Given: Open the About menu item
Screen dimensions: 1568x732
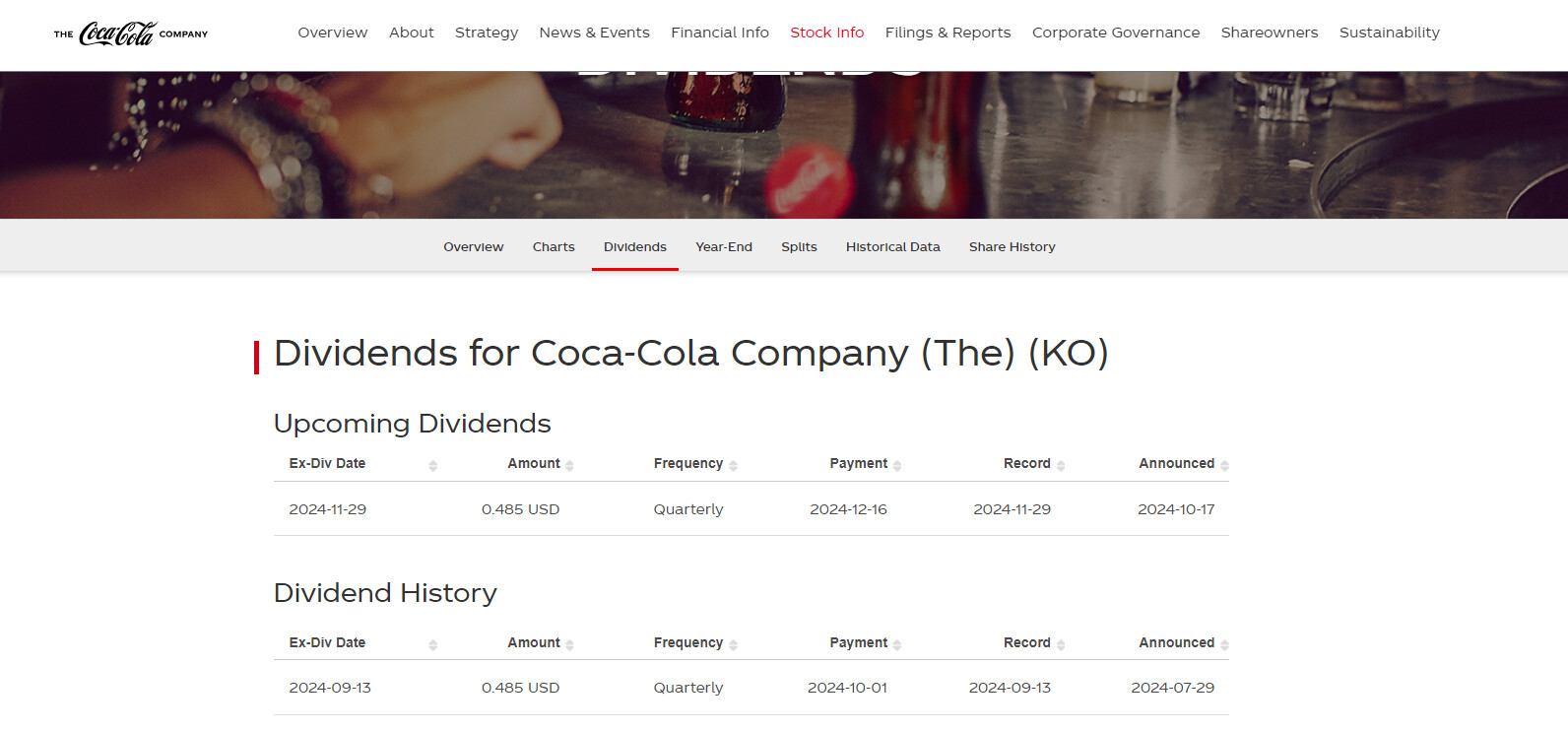Looking at the screenshot, I should point(412,33).
